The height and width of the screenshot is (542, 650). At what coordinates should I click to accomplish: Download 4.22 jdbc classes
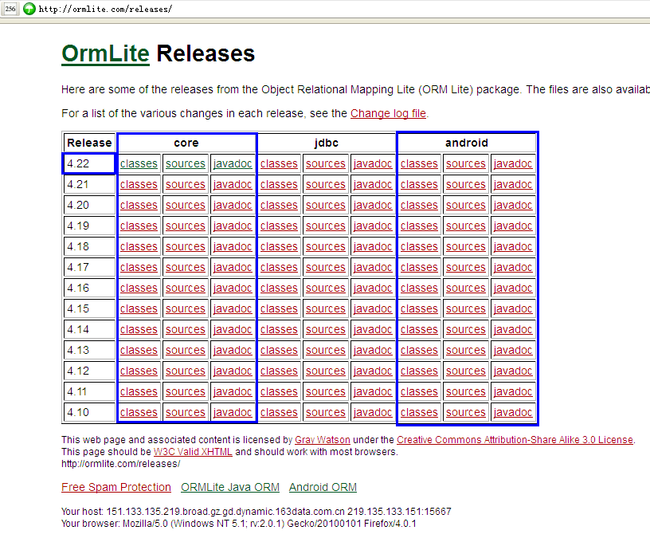(279, 164)
